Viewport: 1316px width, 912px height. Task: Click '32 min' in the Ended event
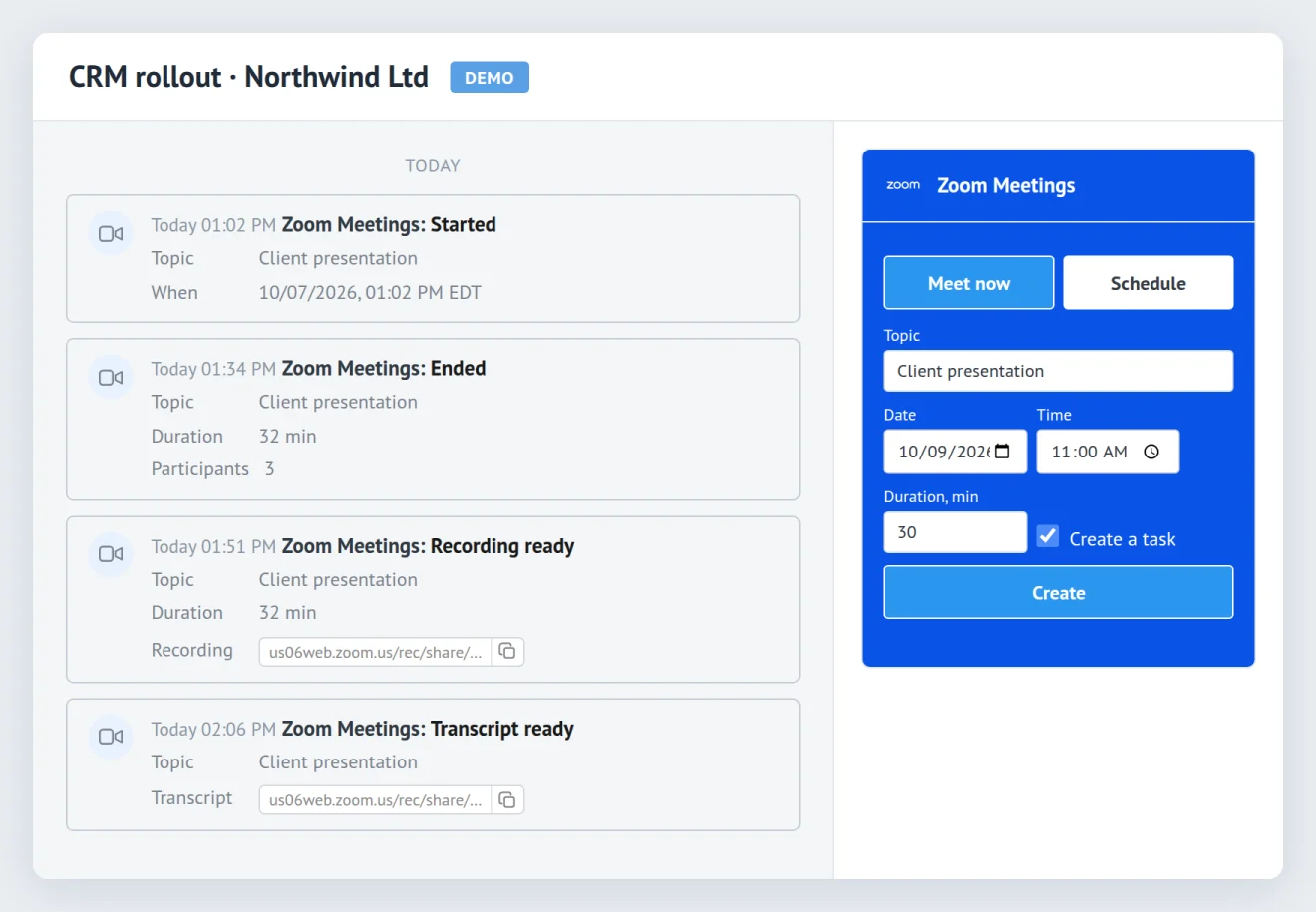click(x=287, y=436)
